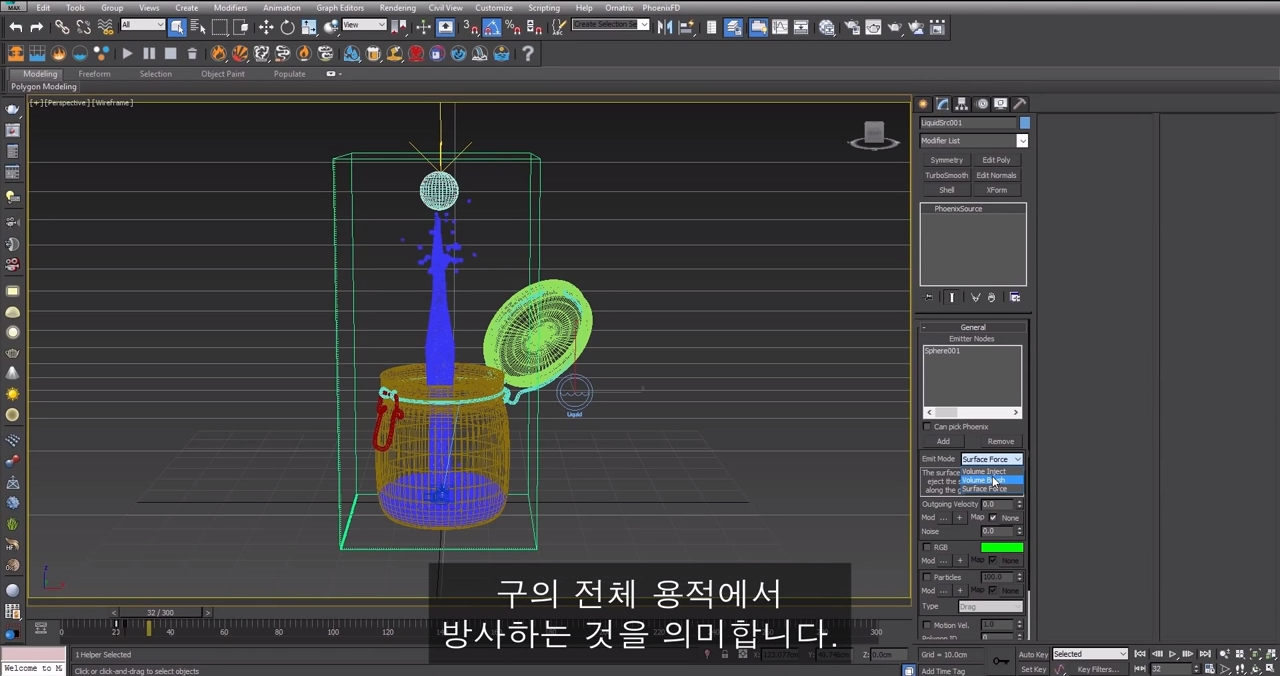Click the Rendered Frame Window icon
This screenshot has width=1280, height=676.
873,27
